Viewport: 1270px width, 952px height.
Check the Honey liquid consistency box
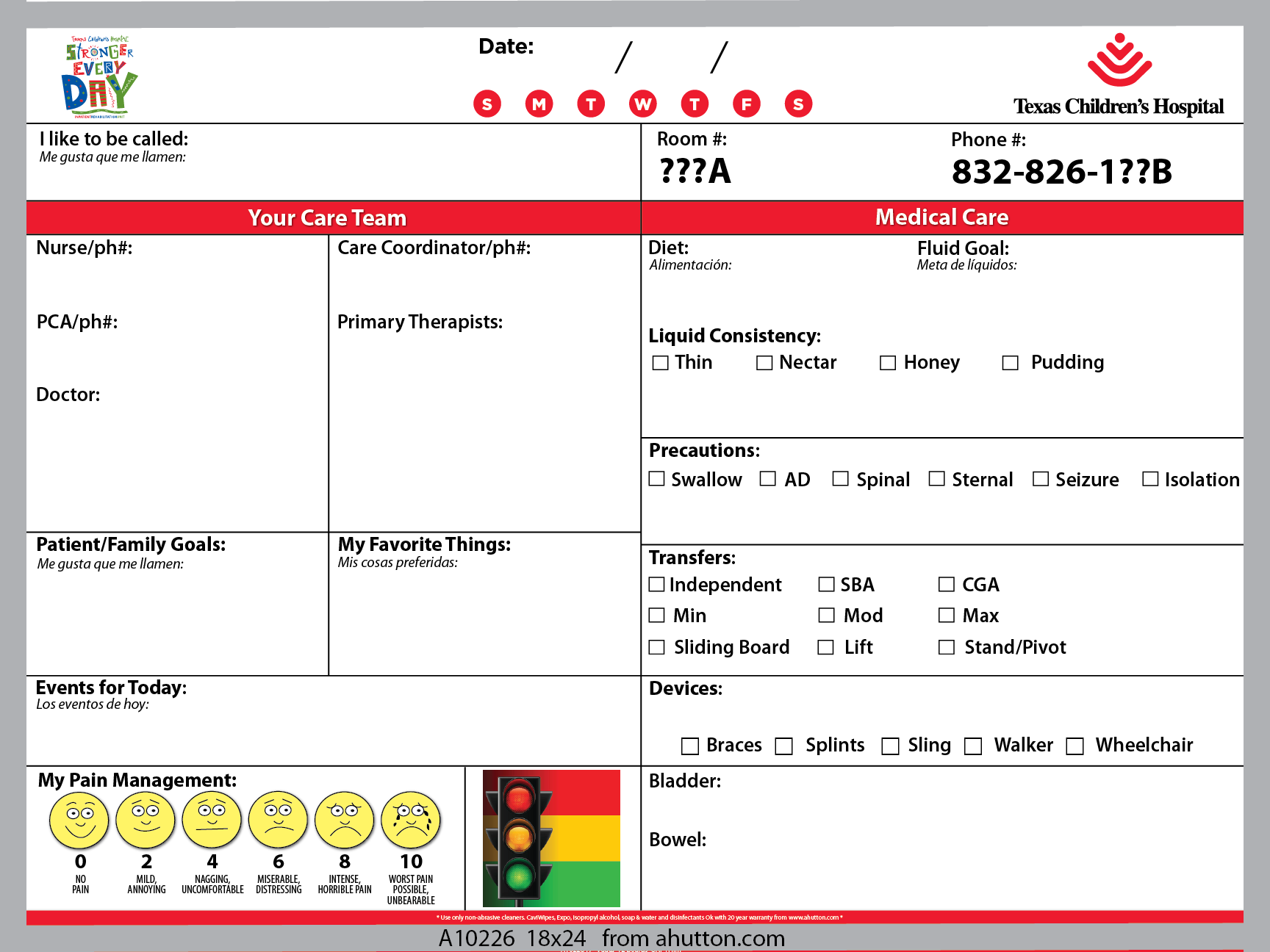click(x=888, y=363)
